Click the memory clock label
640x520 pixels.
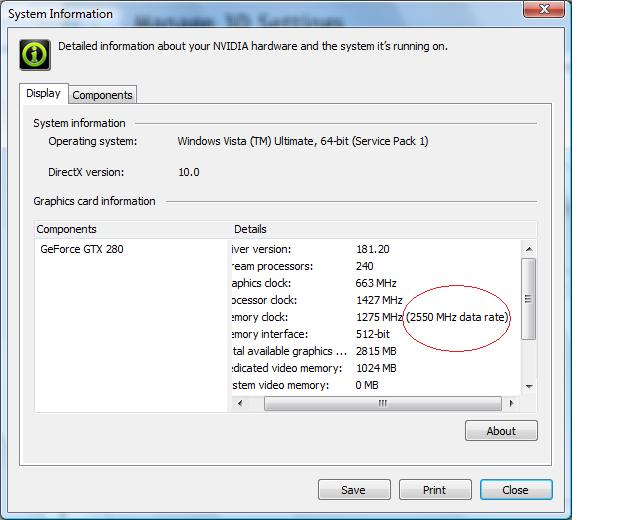(260, 317)
